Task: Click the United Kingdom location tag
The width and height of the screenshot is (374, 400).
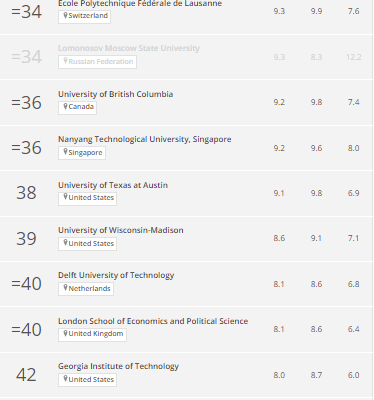Action: click(x=92, y=334)
